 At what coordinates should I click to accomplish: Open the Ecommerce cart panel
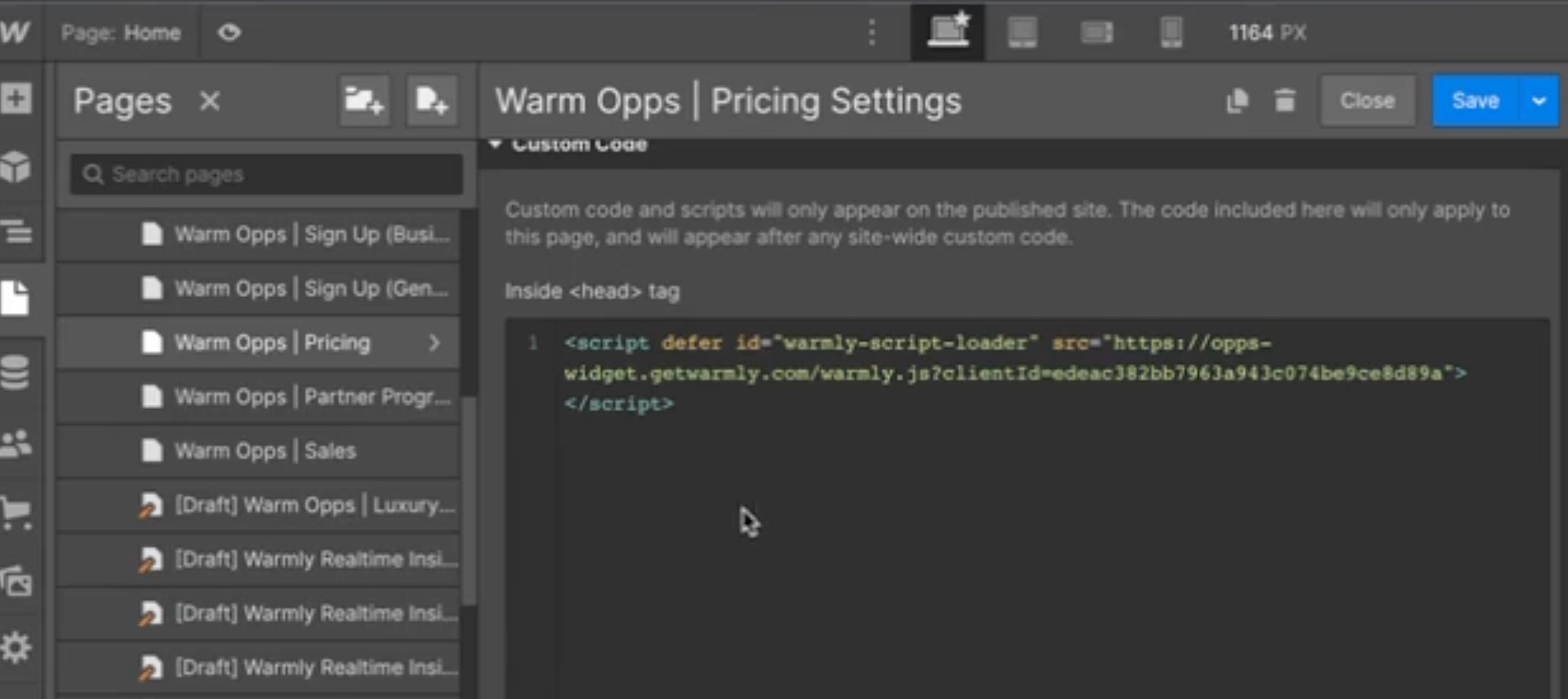(x=16, y=513)
